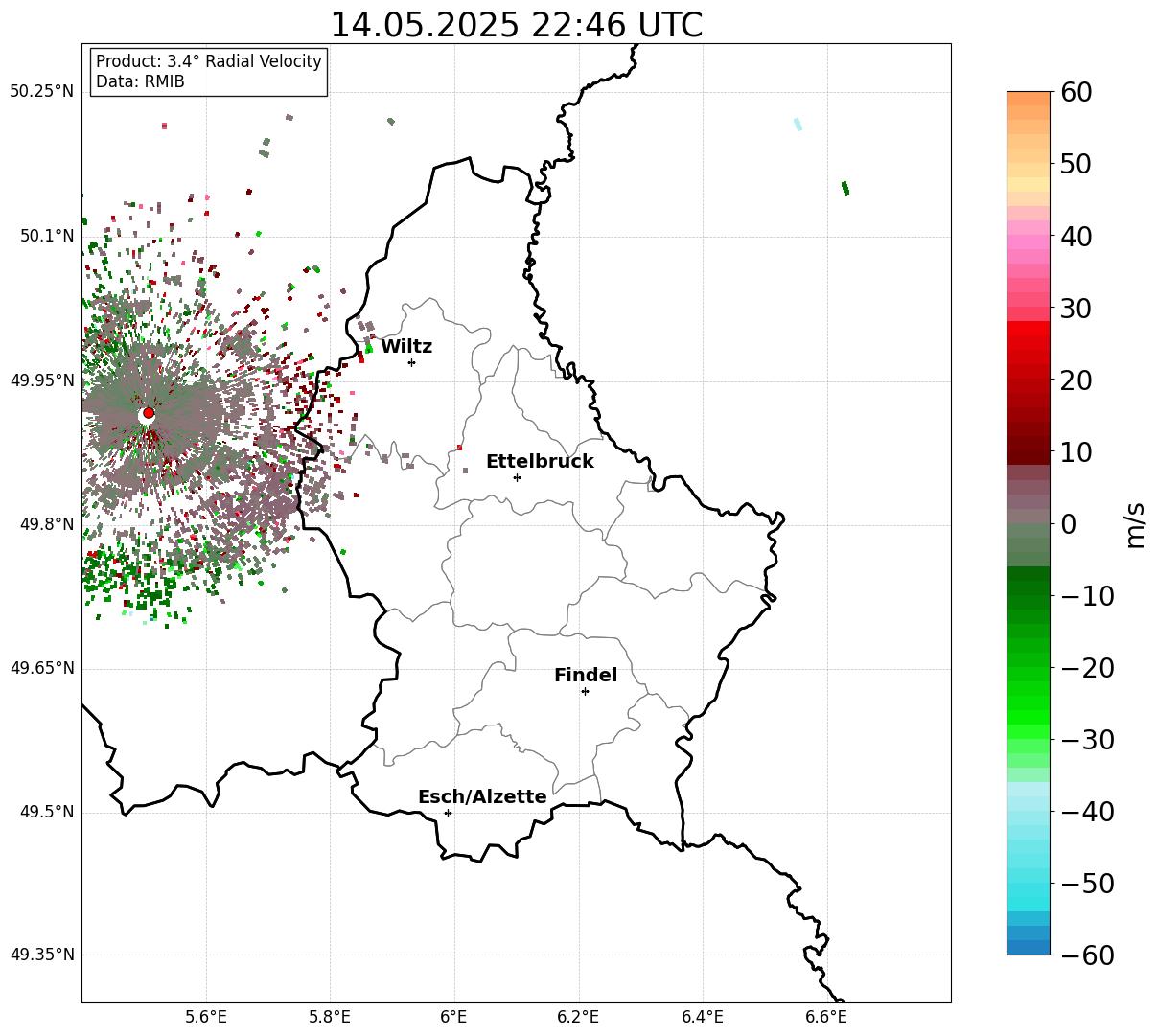Viewport: 1157px width, 1036px height.
Task: Click the Findel location cross marker
Action: [x=585, y=691]
